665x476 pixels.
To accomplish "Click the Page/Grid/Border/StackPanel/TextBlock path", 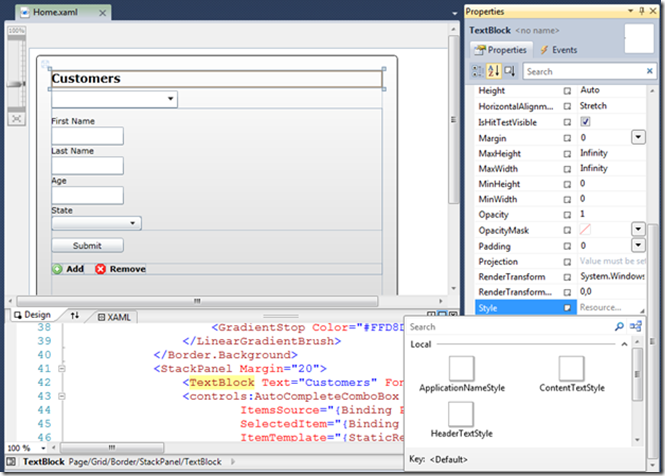I will pyautogui.click(x=145, y=462).
